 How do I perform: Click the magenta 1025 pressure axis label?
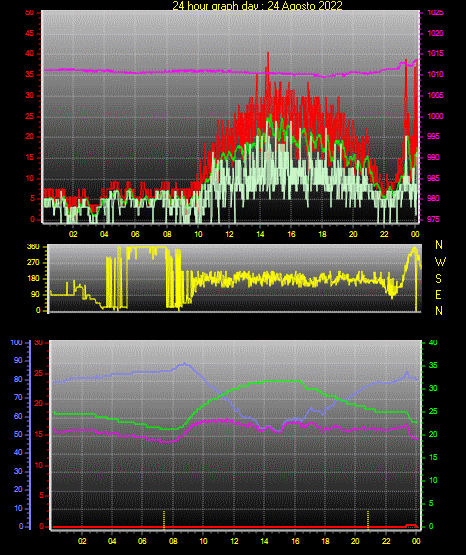(435, 12)
